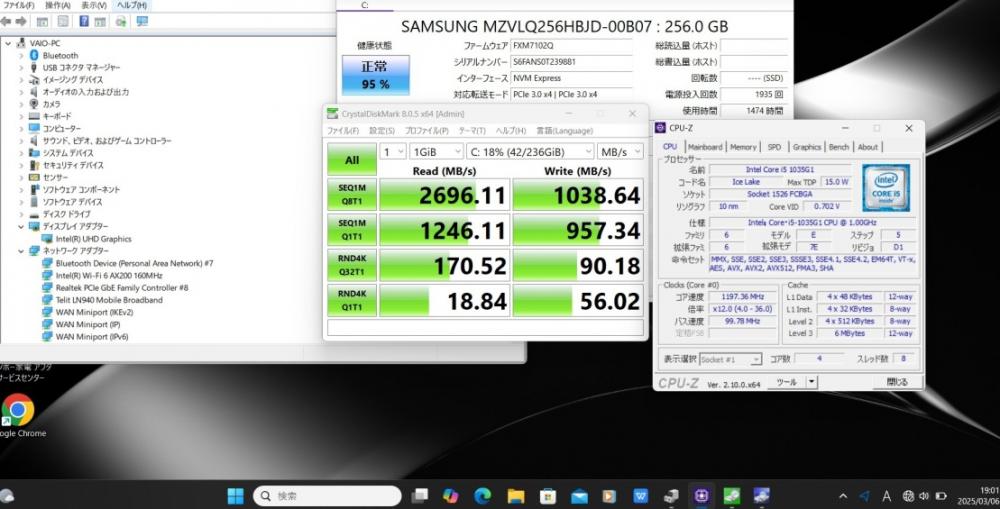Open 操作(A) menu in Device Manager
Screen dimensions: 1000x509
tap(59, 5)
